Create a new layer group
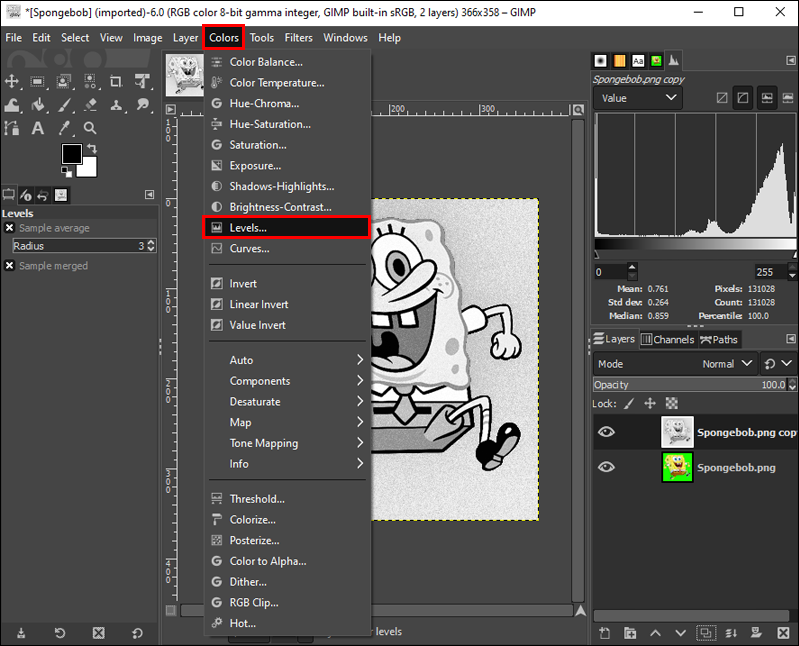 [630, 633]
